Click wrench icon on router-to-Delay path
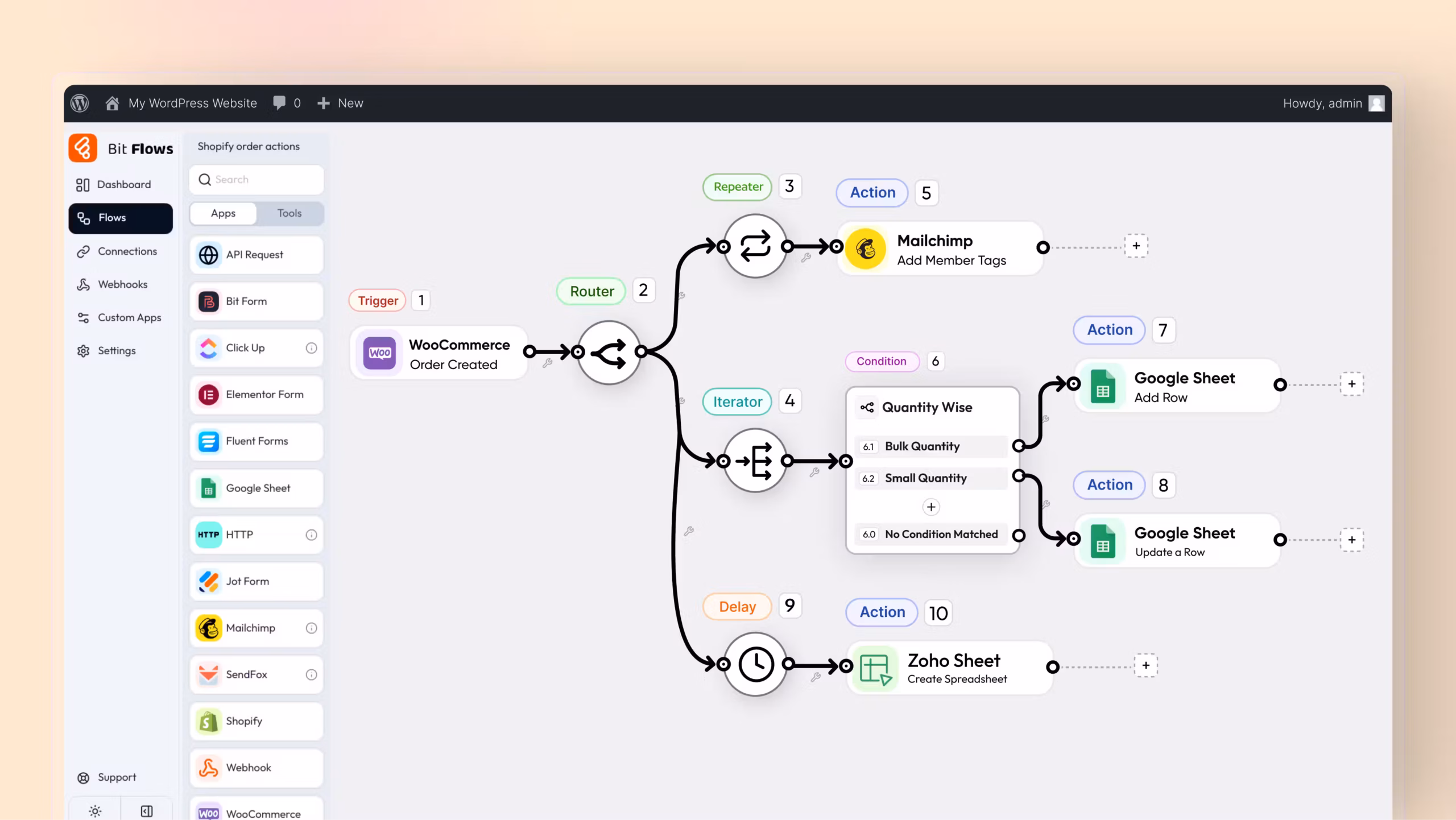The height and width of the screenshot is (820, 1456). pos(689,531)
